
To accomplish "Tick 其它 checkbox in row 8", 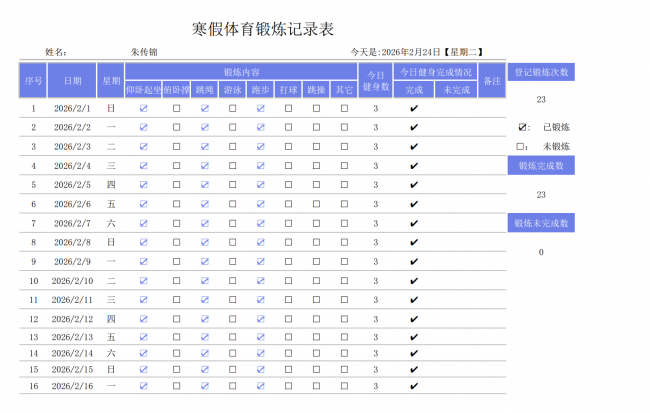I will (x=344, y=242).
